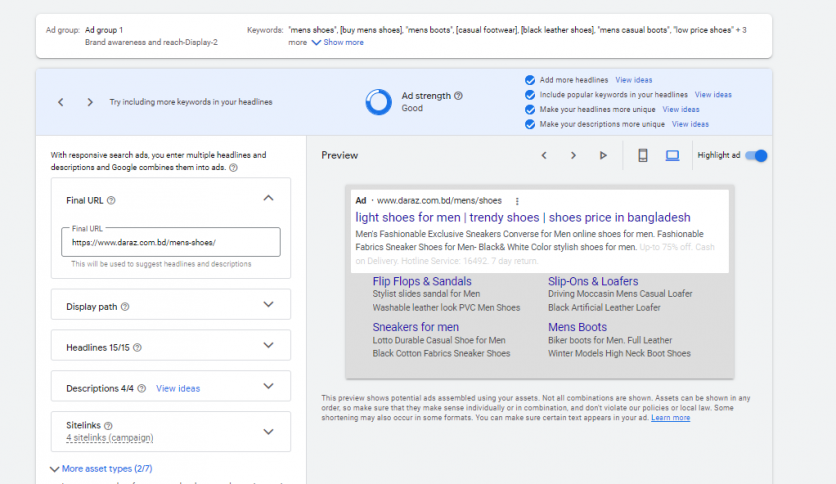
Task: Click checkmark beside Make your headlines more unique
Action: coord(530,109)
